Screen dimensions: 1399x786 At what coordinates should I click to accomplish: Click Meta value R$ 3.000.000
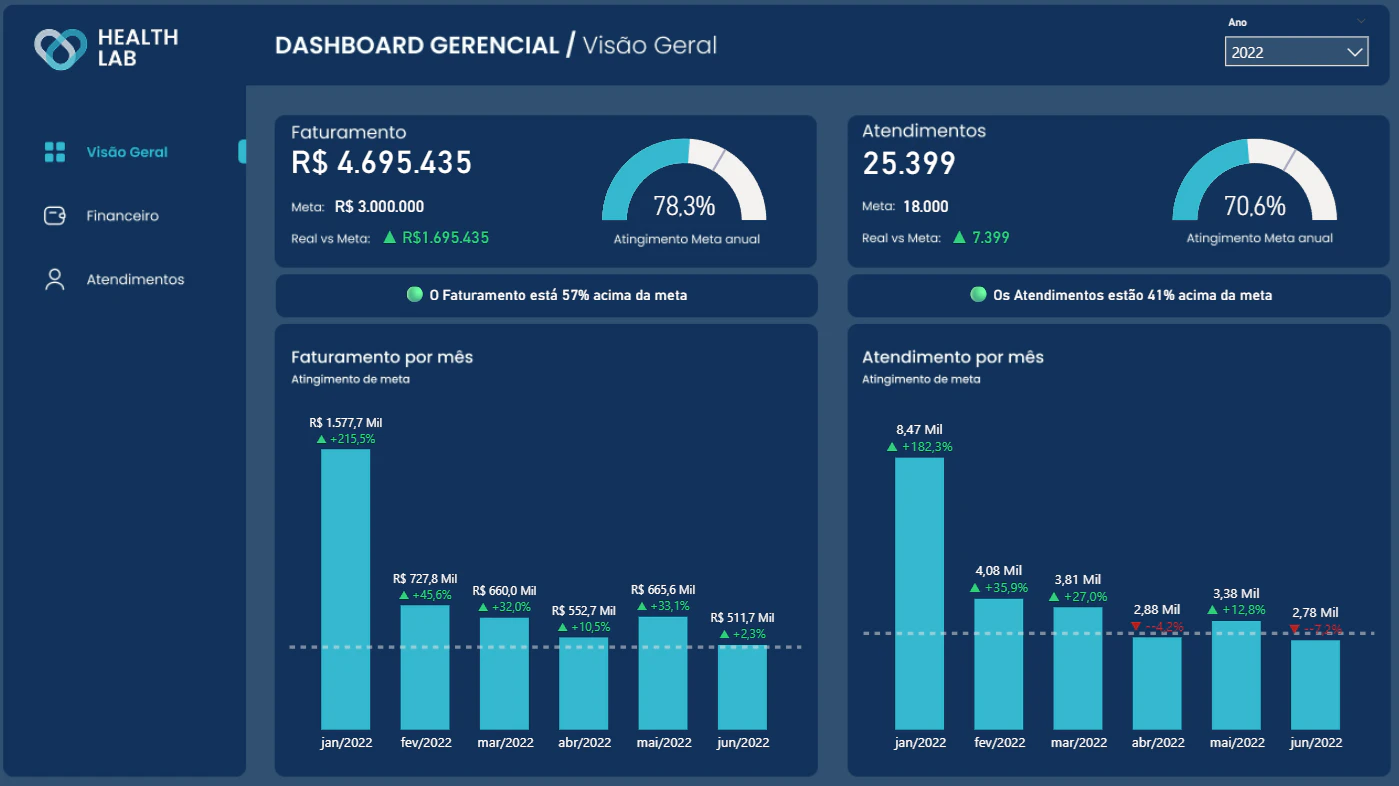(x=379, y=207)
